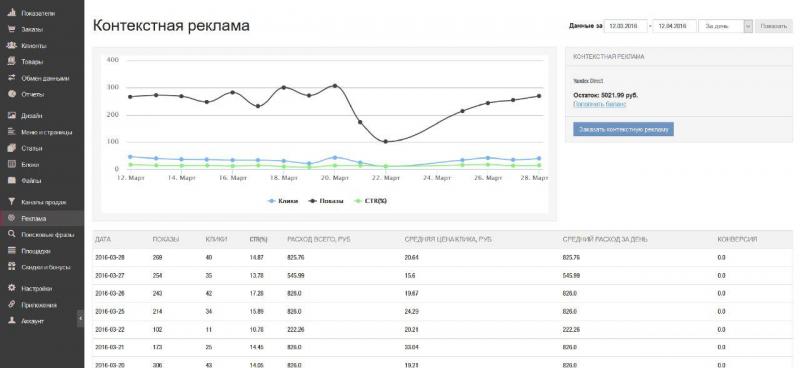Screen dimensions: 800x368
Task: Click the Показы final point at 28 March
Action: 539,96
